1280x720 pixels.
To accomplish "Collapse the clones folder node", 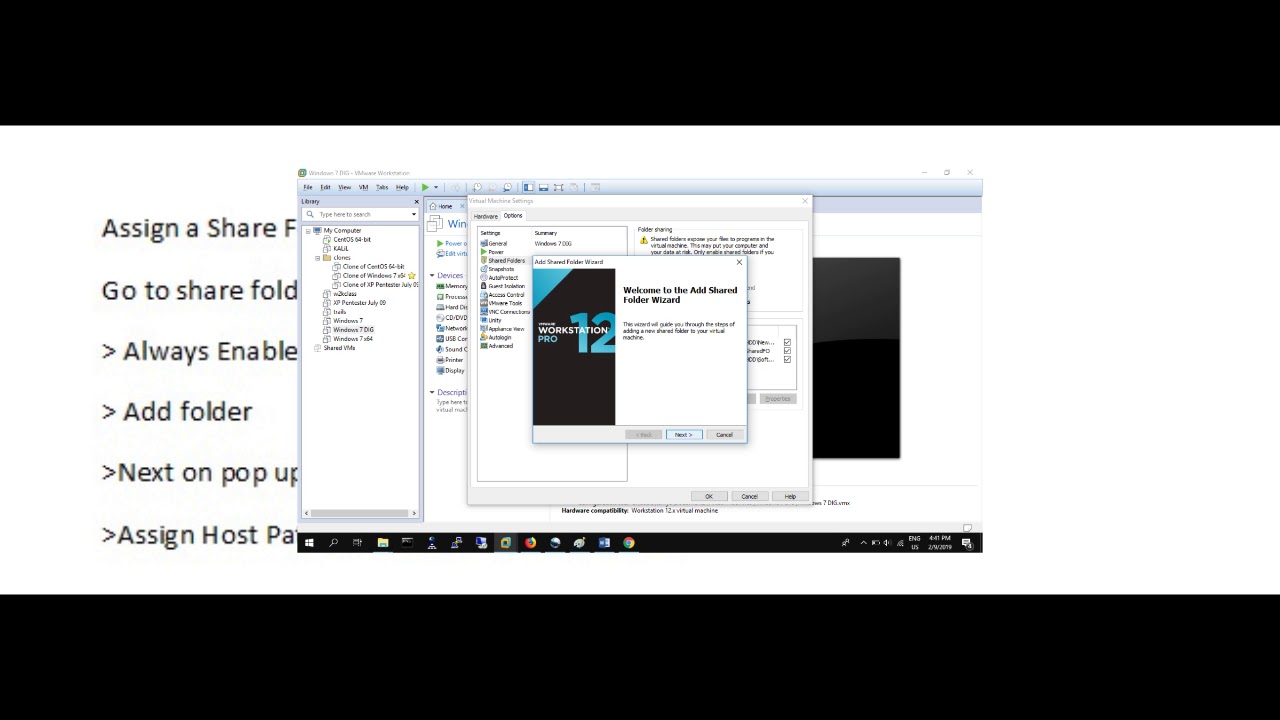I will (317, 258).
